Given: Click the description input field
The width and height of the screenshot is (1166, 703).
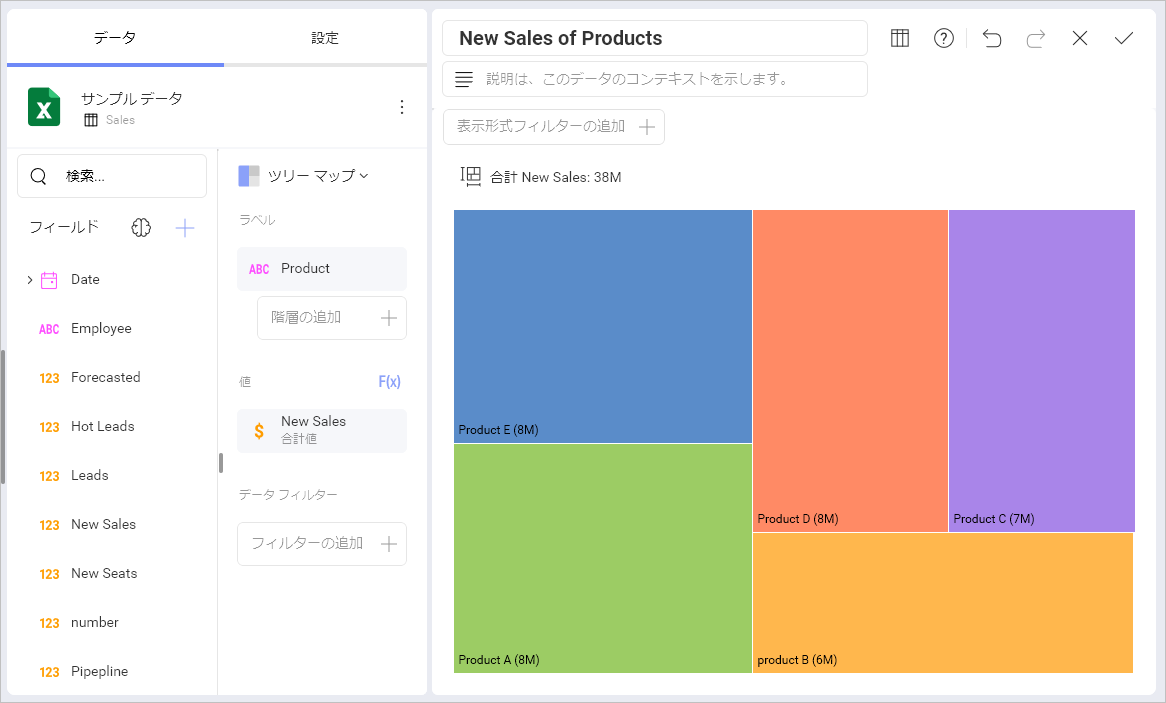Looking at the screenshot, I should pyautogui.click(x=654, y=80).
